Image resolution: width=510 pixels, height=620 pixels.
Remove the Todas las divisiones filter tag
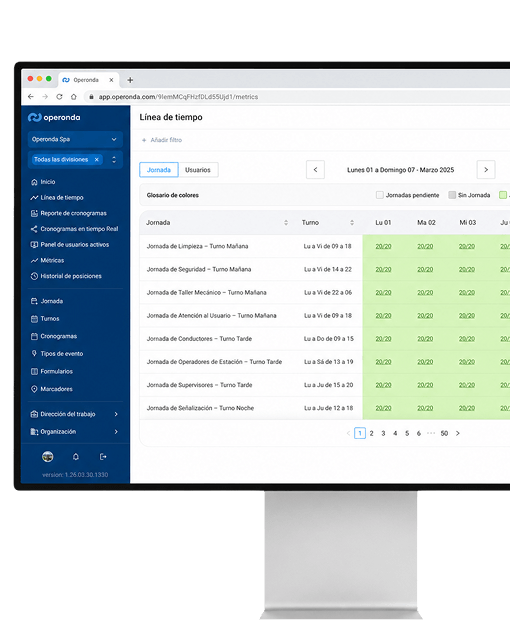(x=97, y=160)
